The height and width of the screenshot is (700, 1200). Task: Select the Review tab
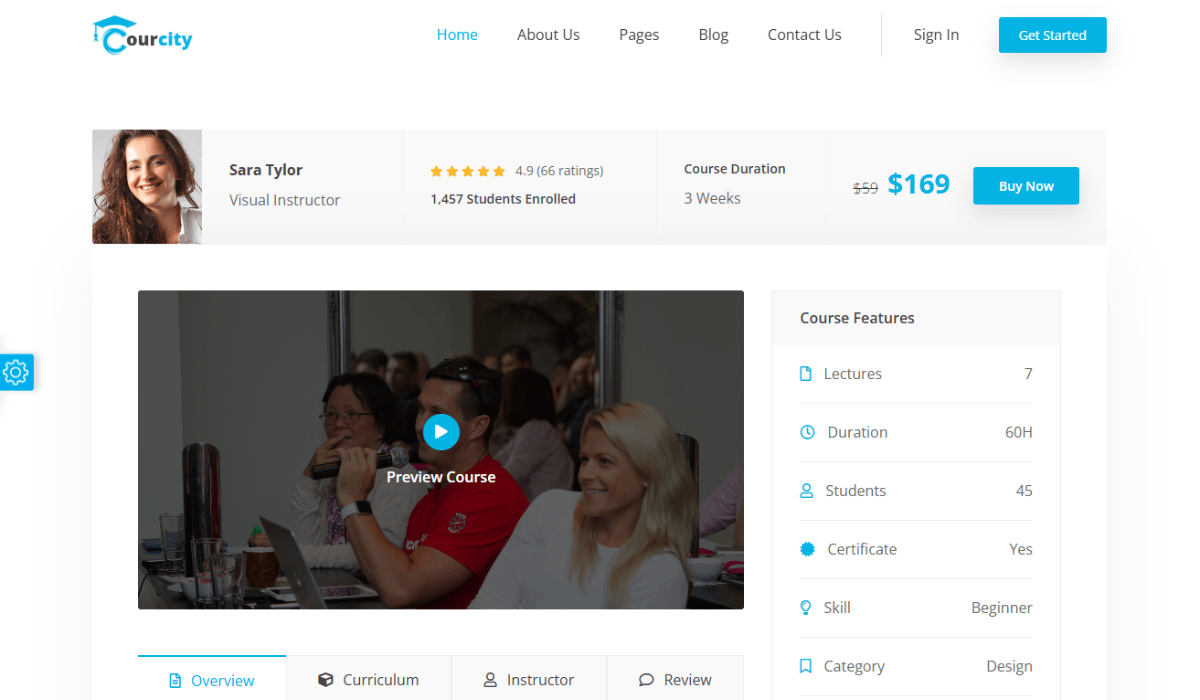point(675,680)
